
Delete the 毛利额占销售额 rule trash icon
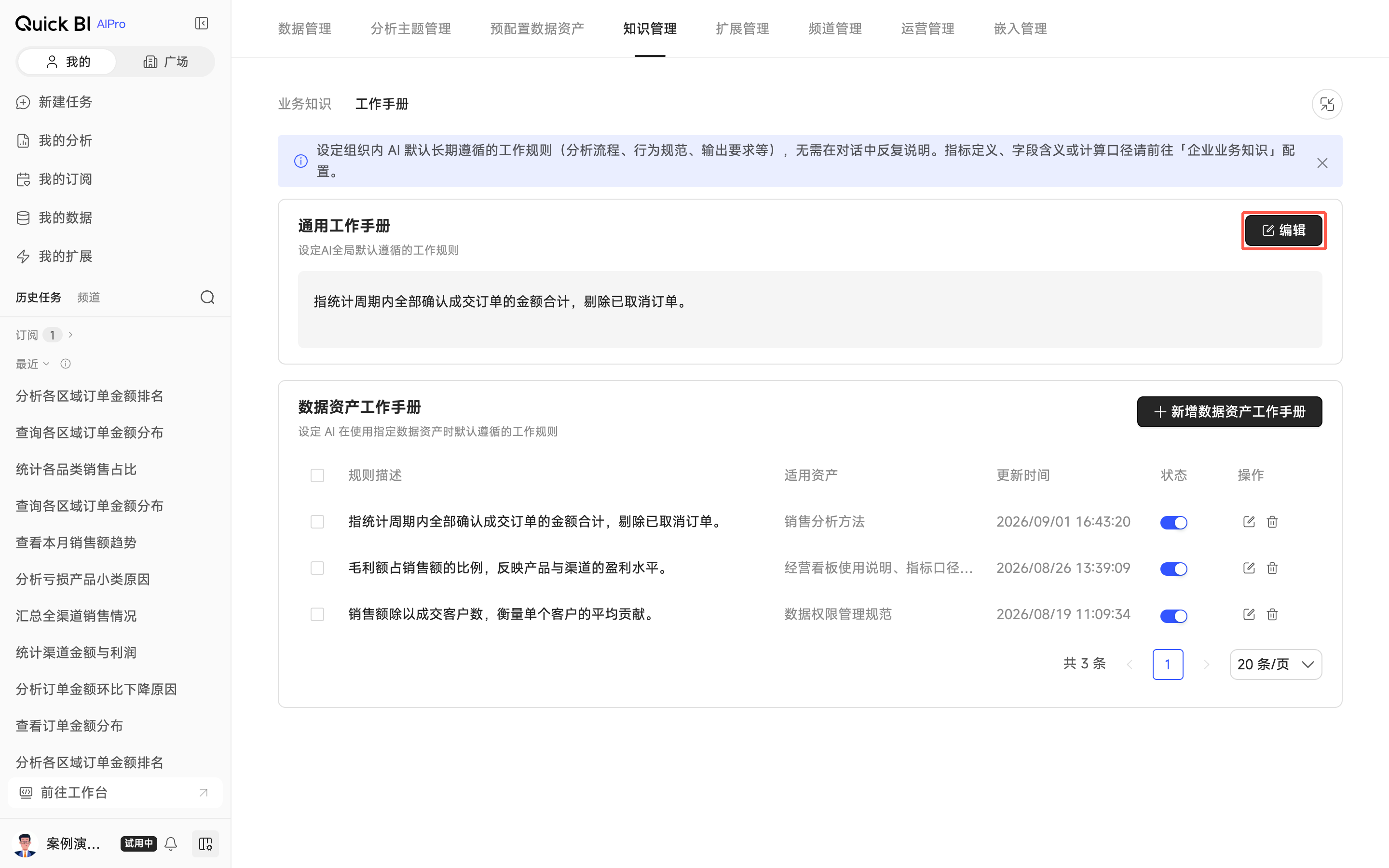1272,568
